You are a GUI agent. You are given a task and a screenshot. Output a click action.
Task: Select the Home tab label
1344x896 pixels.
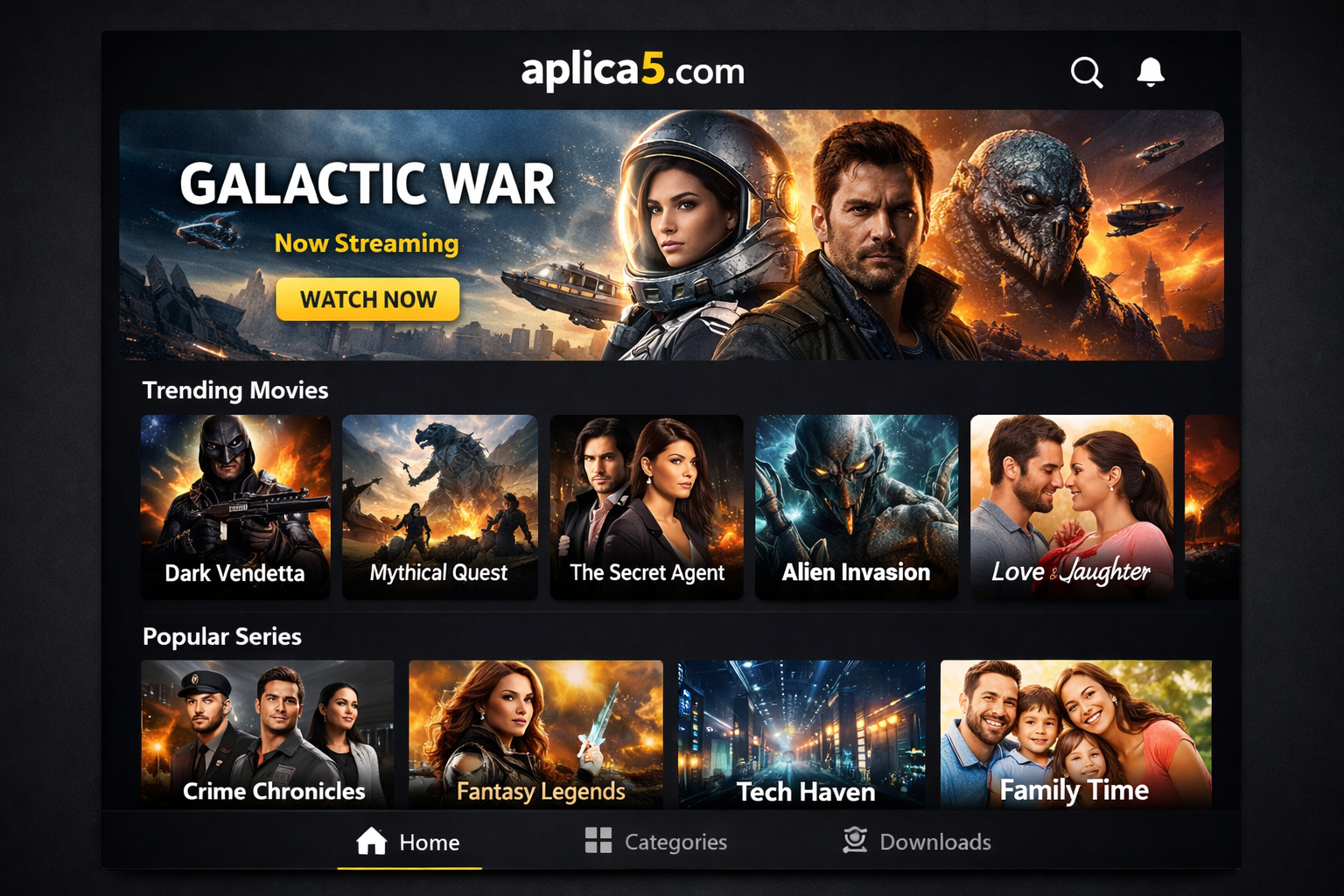coord(429,842)
